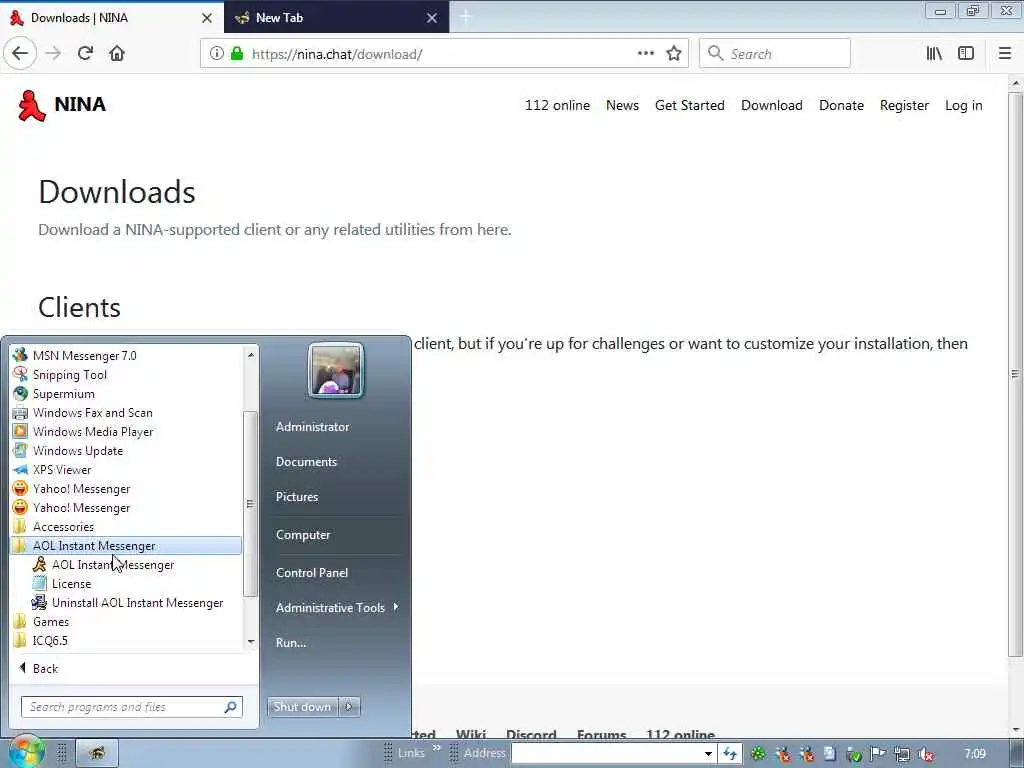Open Windows Start orb

tap(26, 752)
